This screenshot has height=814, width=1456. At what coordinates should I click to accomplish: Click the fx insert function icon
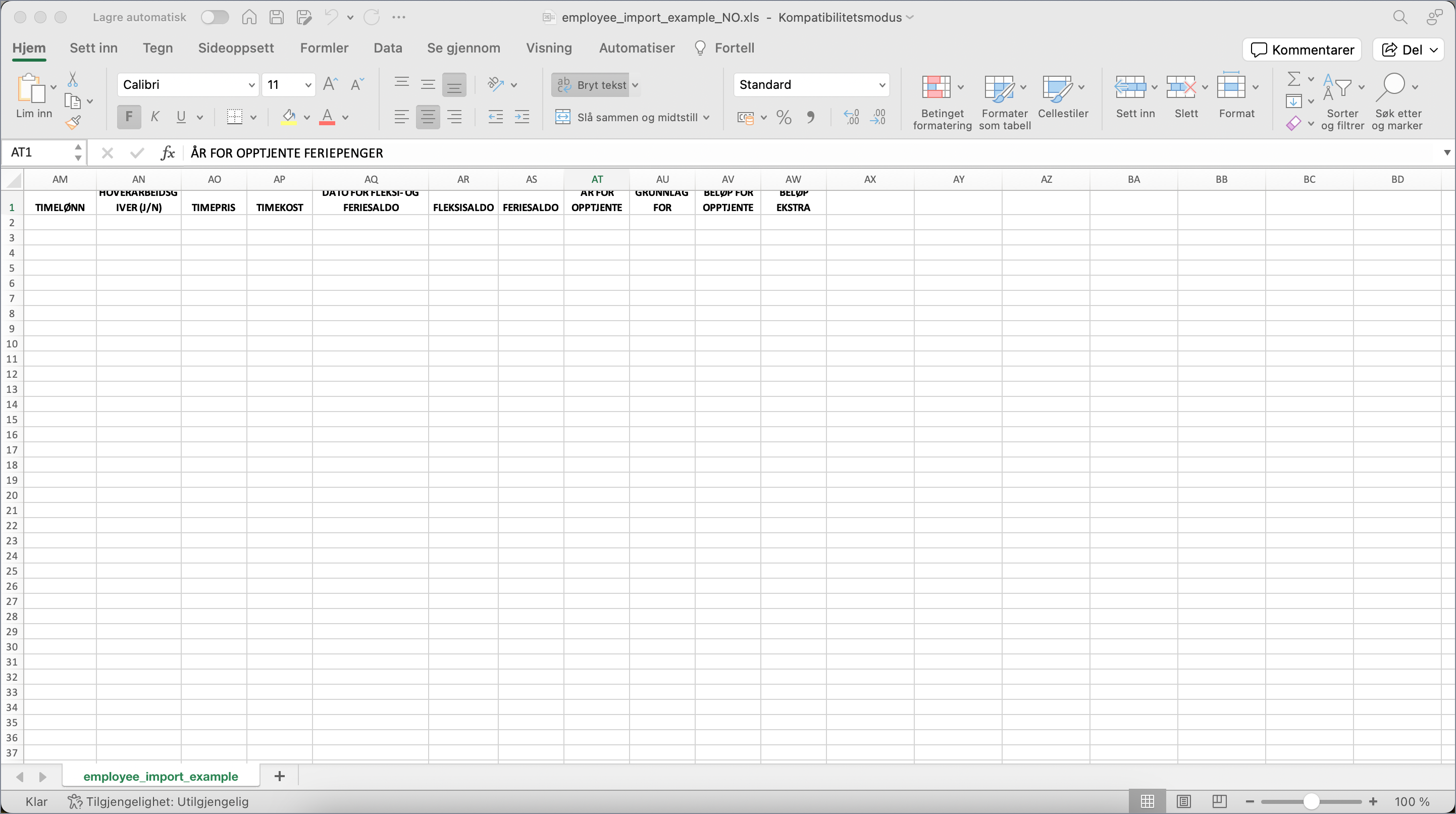pyautogui.click(x=167, y=152)
